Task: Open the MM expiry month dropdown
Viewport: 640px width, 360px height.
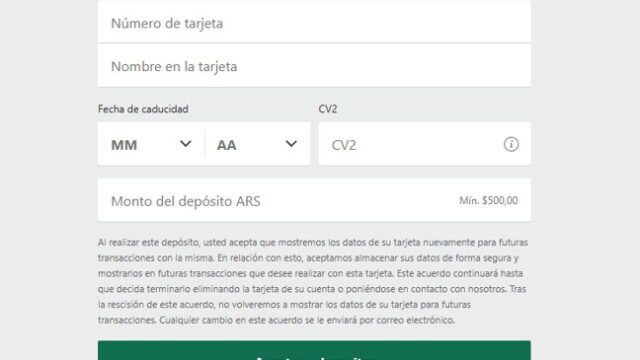Action: point(151,144)
